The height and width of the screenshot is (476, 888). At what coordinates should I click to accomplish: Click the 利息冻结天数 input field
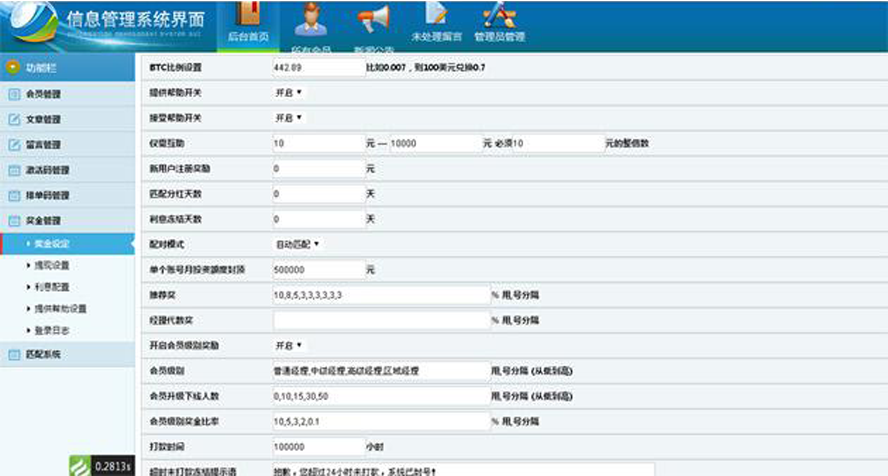tap(319, 219)
